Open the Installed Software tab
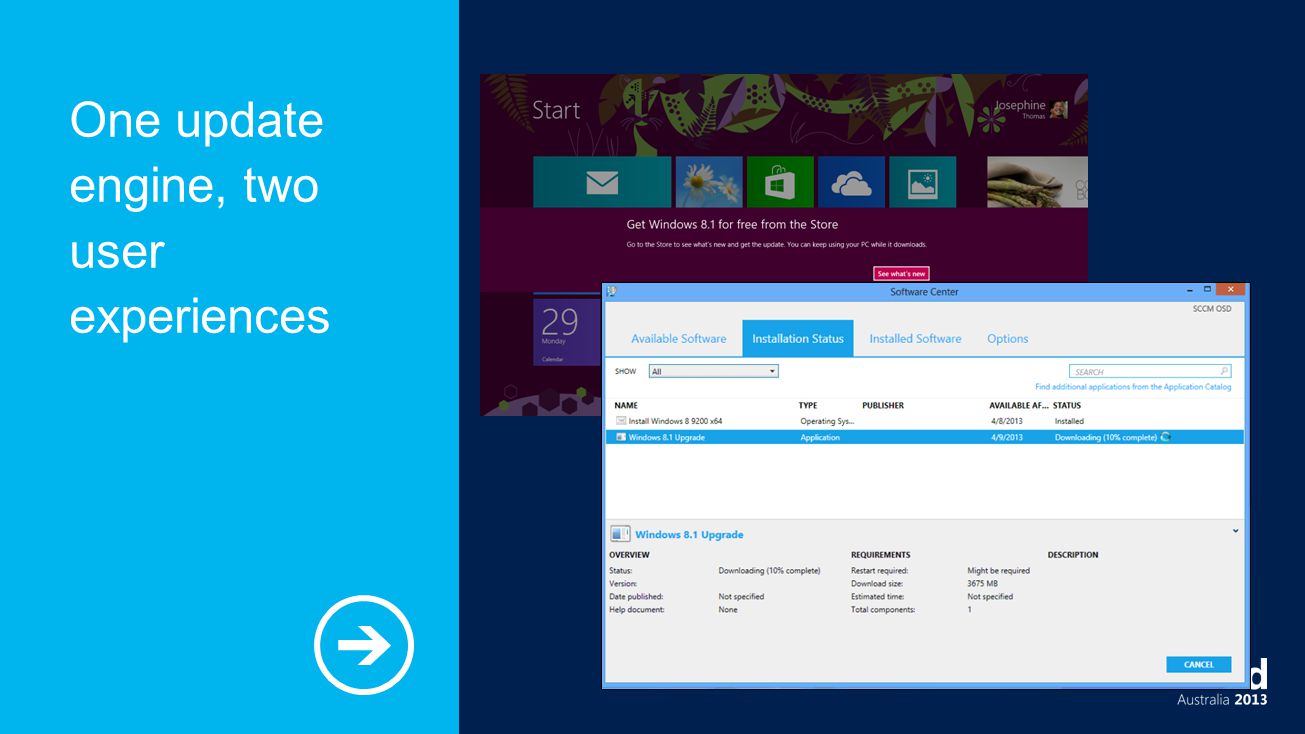Viewport: 1305px width, 734px height. pyautogui.click(x=915, y=339)
